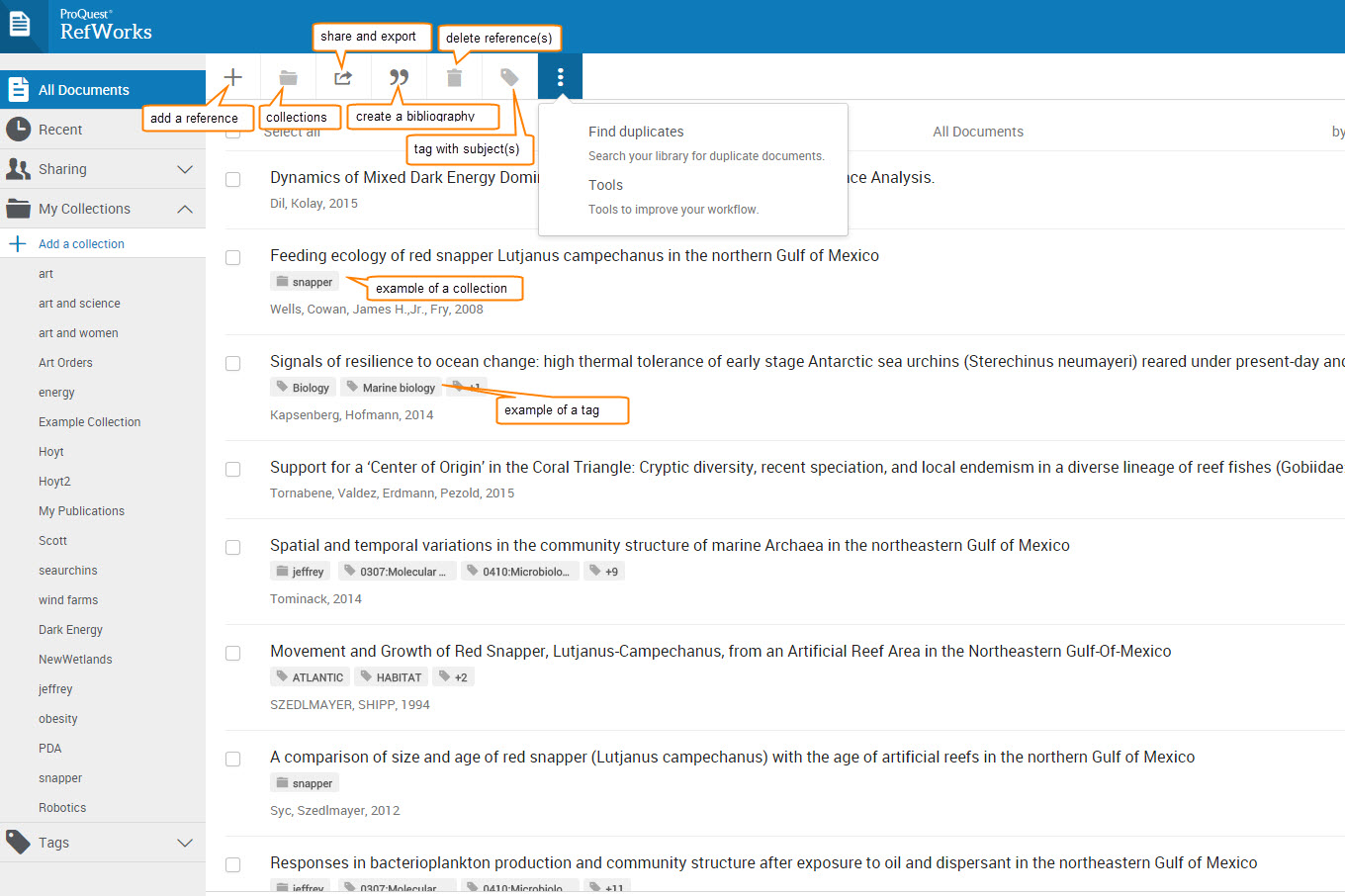Click the RefWorks document logo top left
The height and width of the screenshot is (896, 1345).
click(x=21, y=26)
